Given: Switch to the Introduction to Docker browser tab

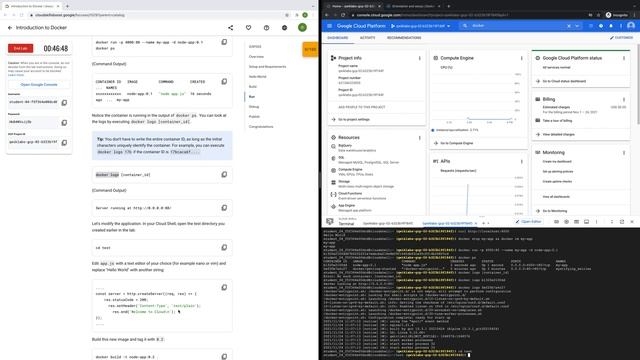Looking at the screenshot, I should tap(32, 6).
